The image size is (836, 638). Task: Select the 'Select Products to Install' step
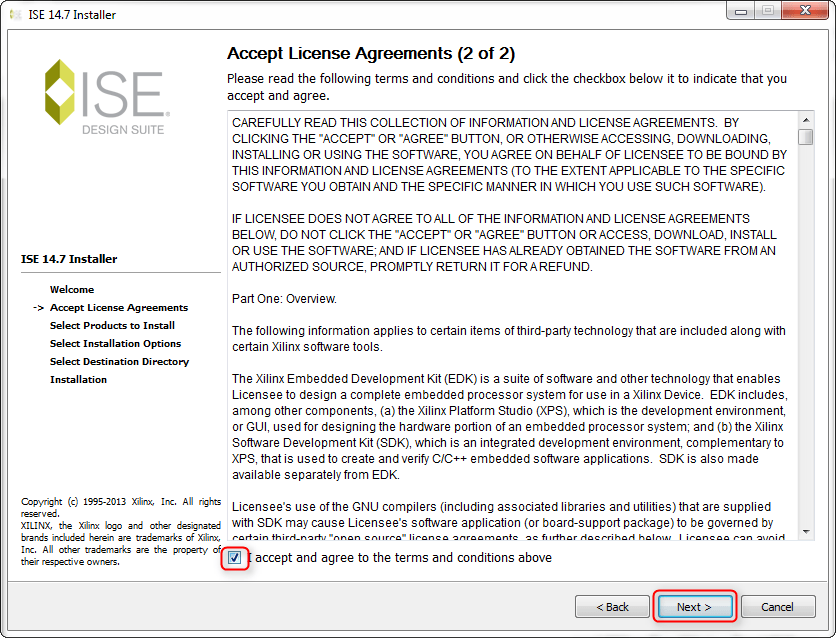(x=112, y=326)
